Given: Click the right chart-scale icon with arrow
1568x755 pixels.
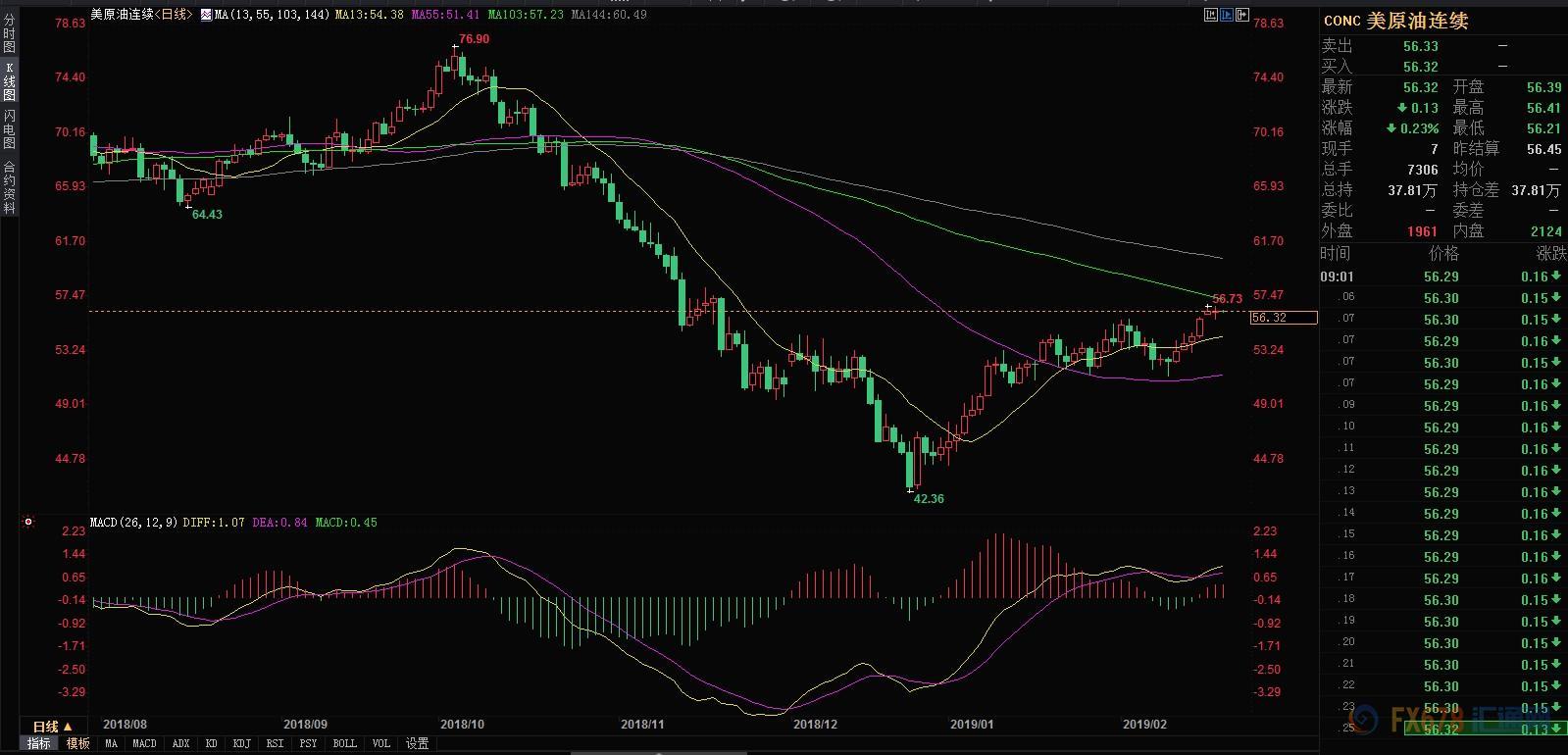Looking at the screenshot, I should pos(1242,15).
